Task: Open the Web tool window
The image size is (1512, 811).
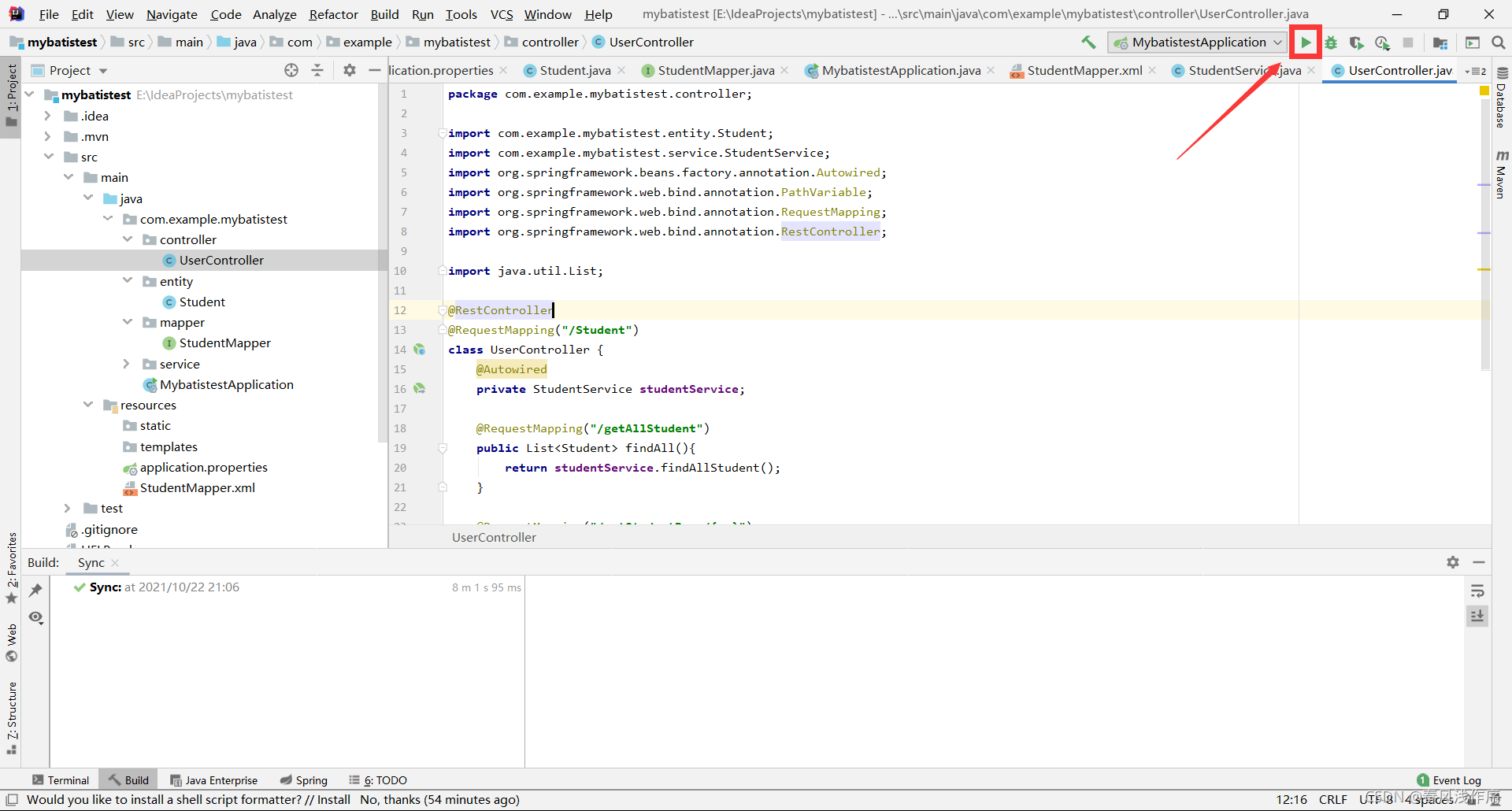Action: pos(12,643)
